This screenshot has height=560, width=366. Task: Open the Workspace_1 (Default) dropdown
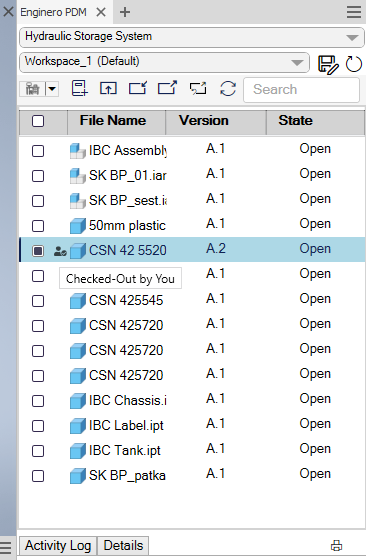click(164, 62)
